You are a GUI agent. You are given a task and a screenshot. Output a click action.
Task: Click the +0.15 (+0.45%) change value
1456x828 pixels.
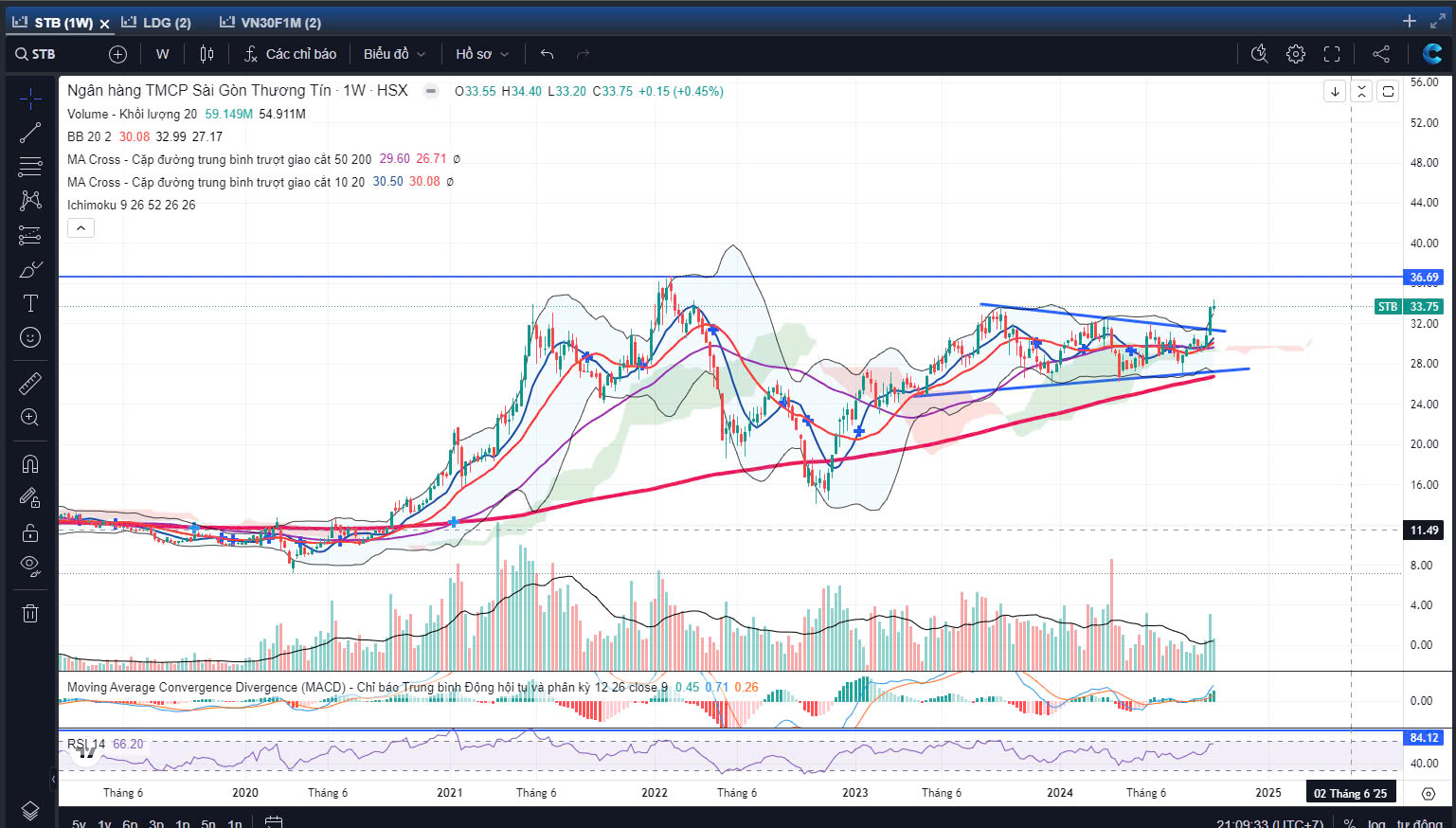[681, 91]
